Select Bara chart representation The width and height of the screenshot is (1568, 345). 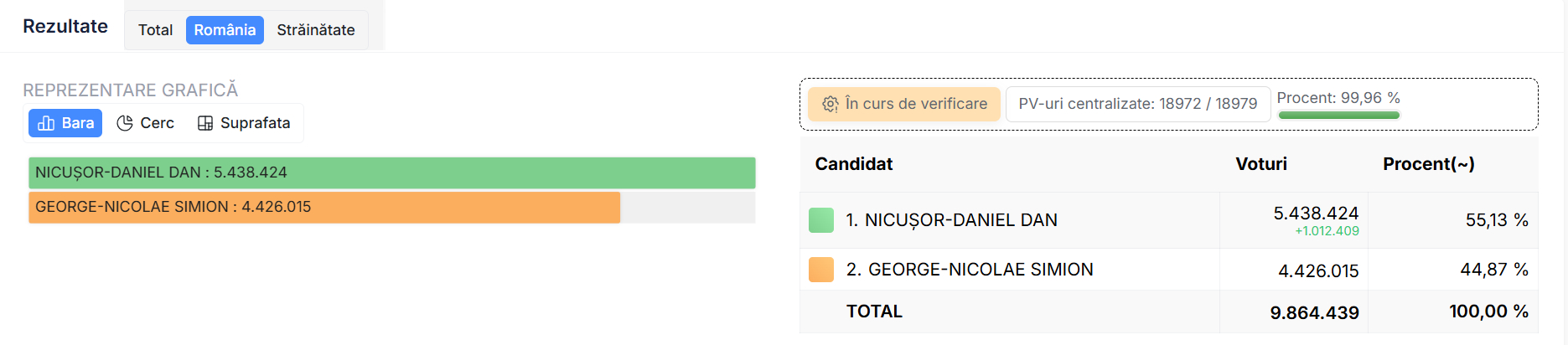77,123
